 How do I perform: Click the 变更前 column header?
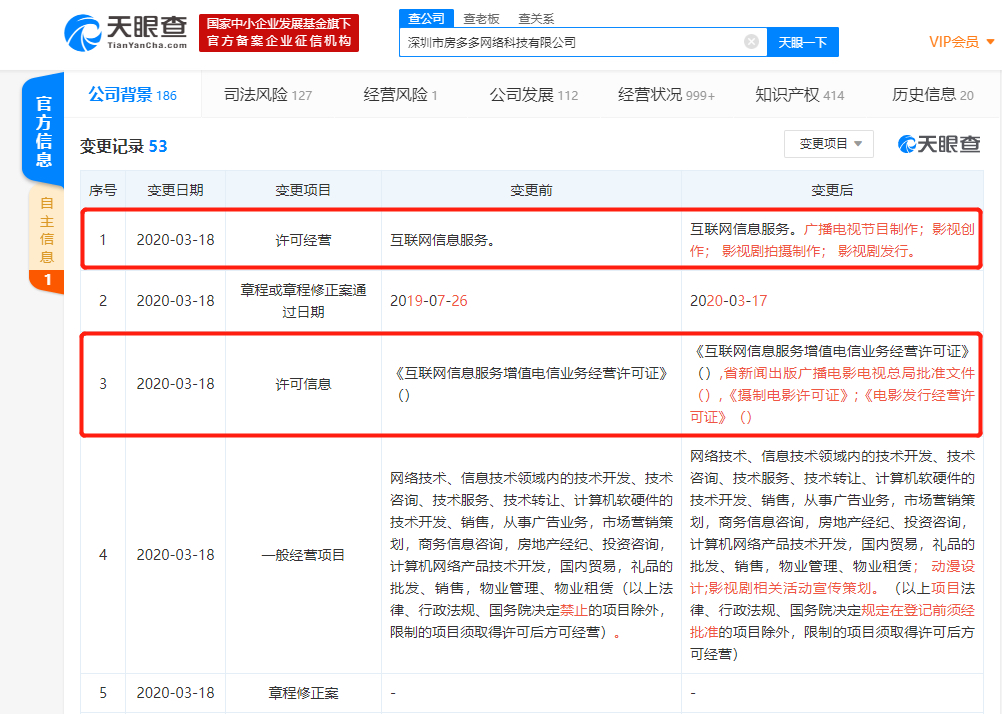click(x=531, y=190)
